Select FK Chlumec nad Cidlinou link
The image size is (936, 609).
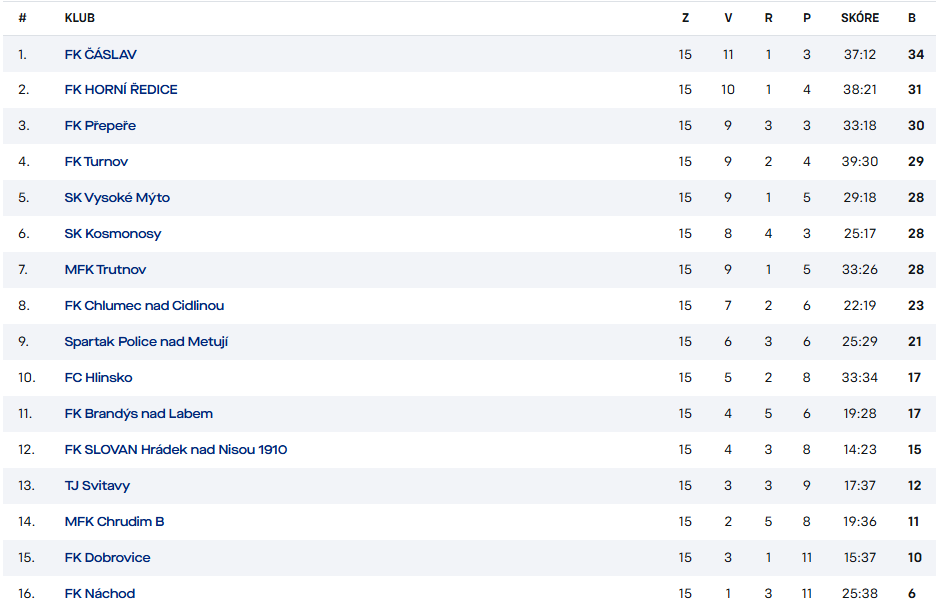click(x=144, y=306)
